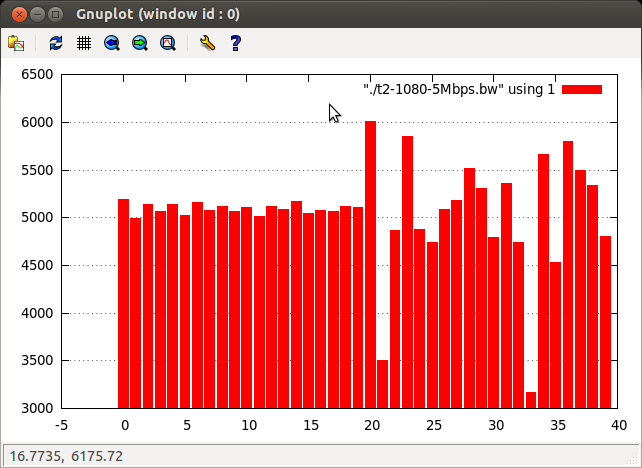The image size is (642, 468).
Task: Click the shortest bar near x=33
Action: coord(531,400)
